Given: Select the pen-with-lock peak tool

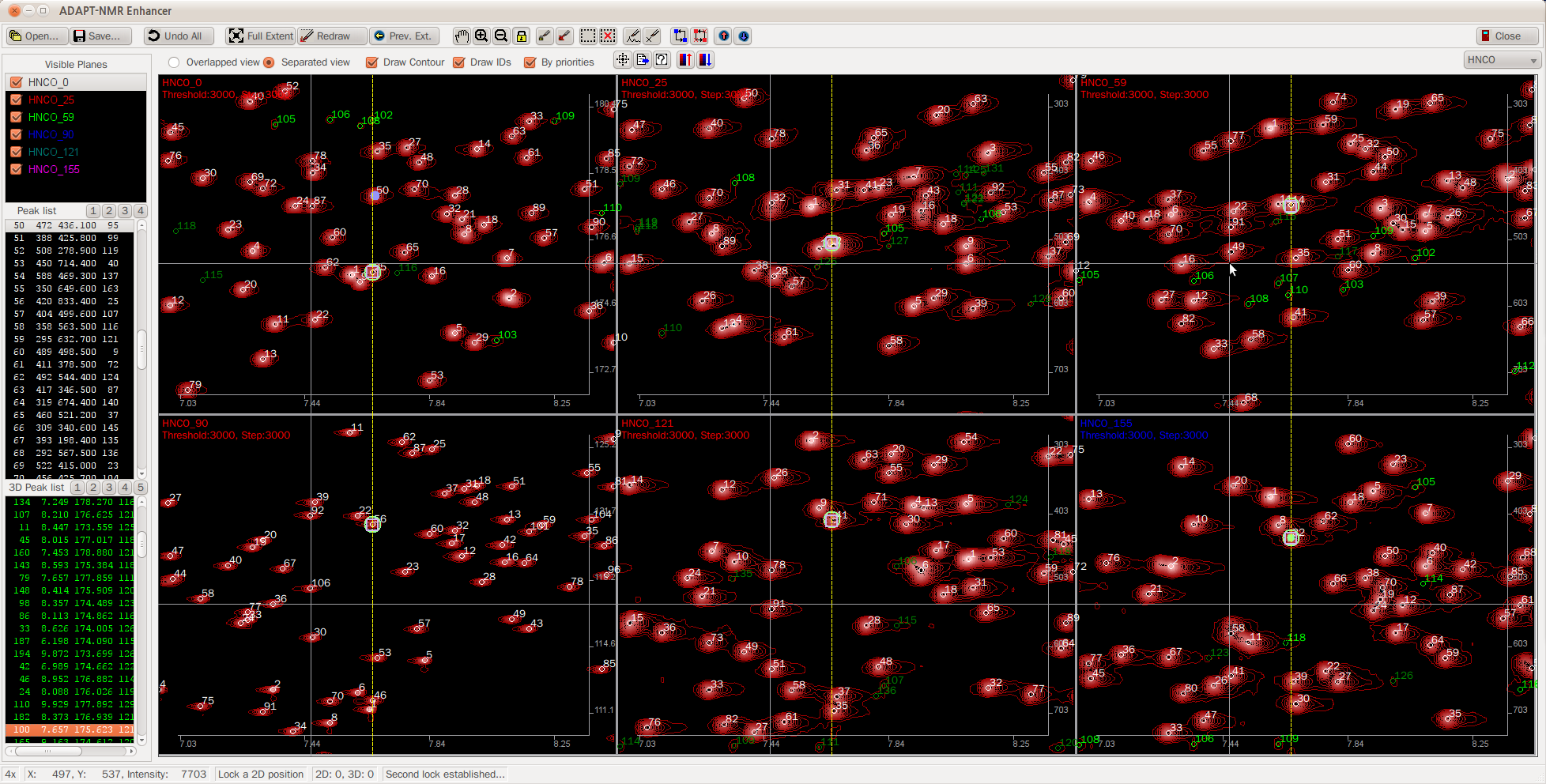Looking at the screenshot, I should tap(545, 36).
